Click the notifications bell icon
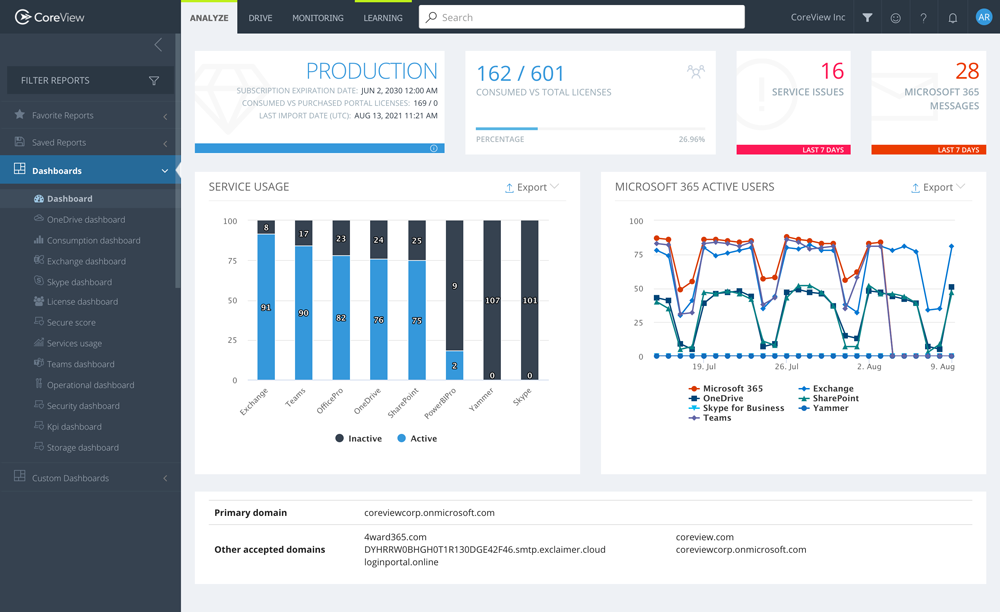 [951, 17]
